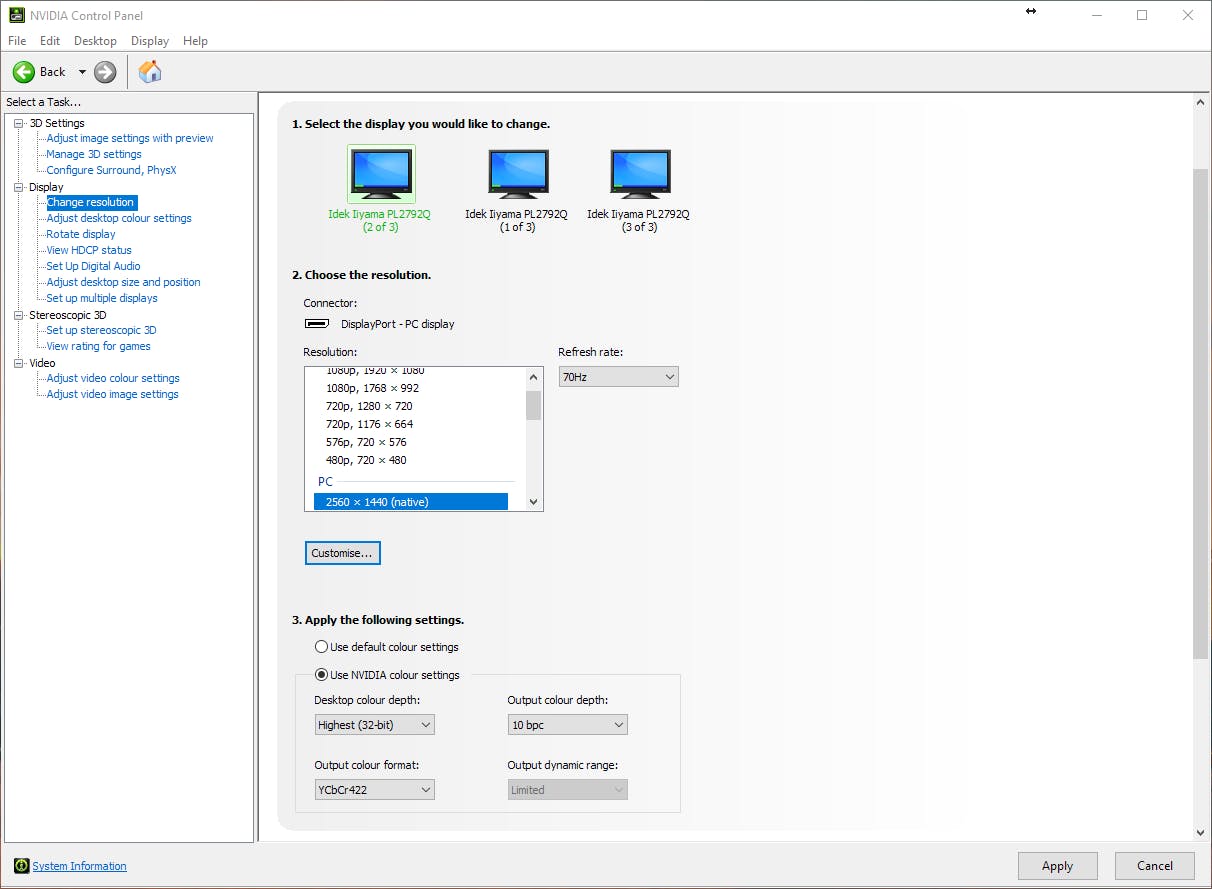
Task: Open the Refresh rate 70Hz dropdown
Action: tap(618, 377)
